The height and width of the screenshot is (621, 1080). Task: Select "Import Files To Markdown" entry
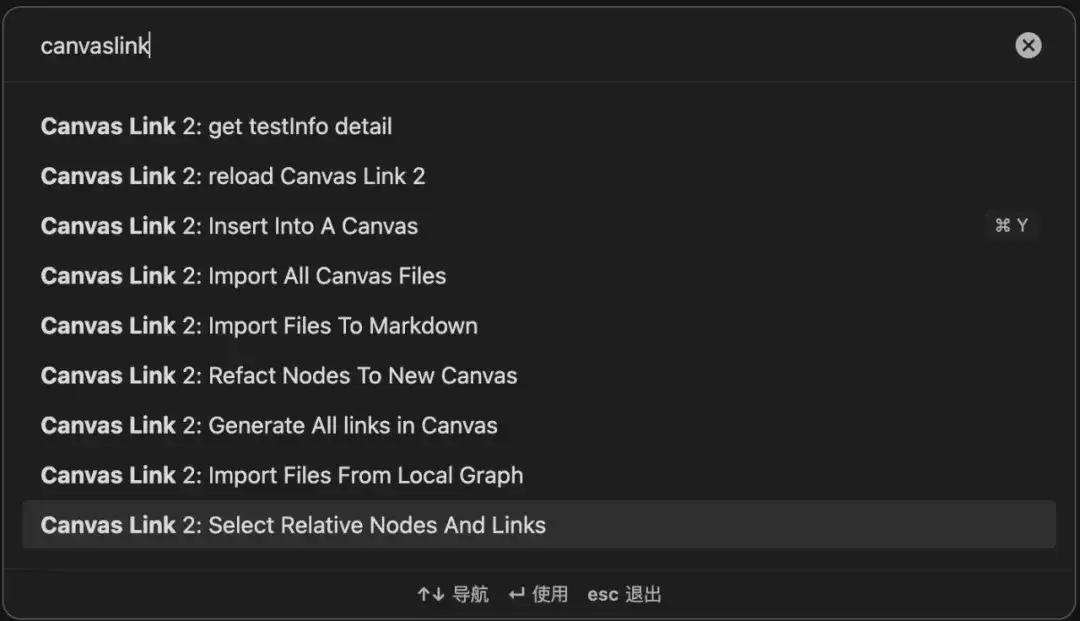click(x=258, y=325)
